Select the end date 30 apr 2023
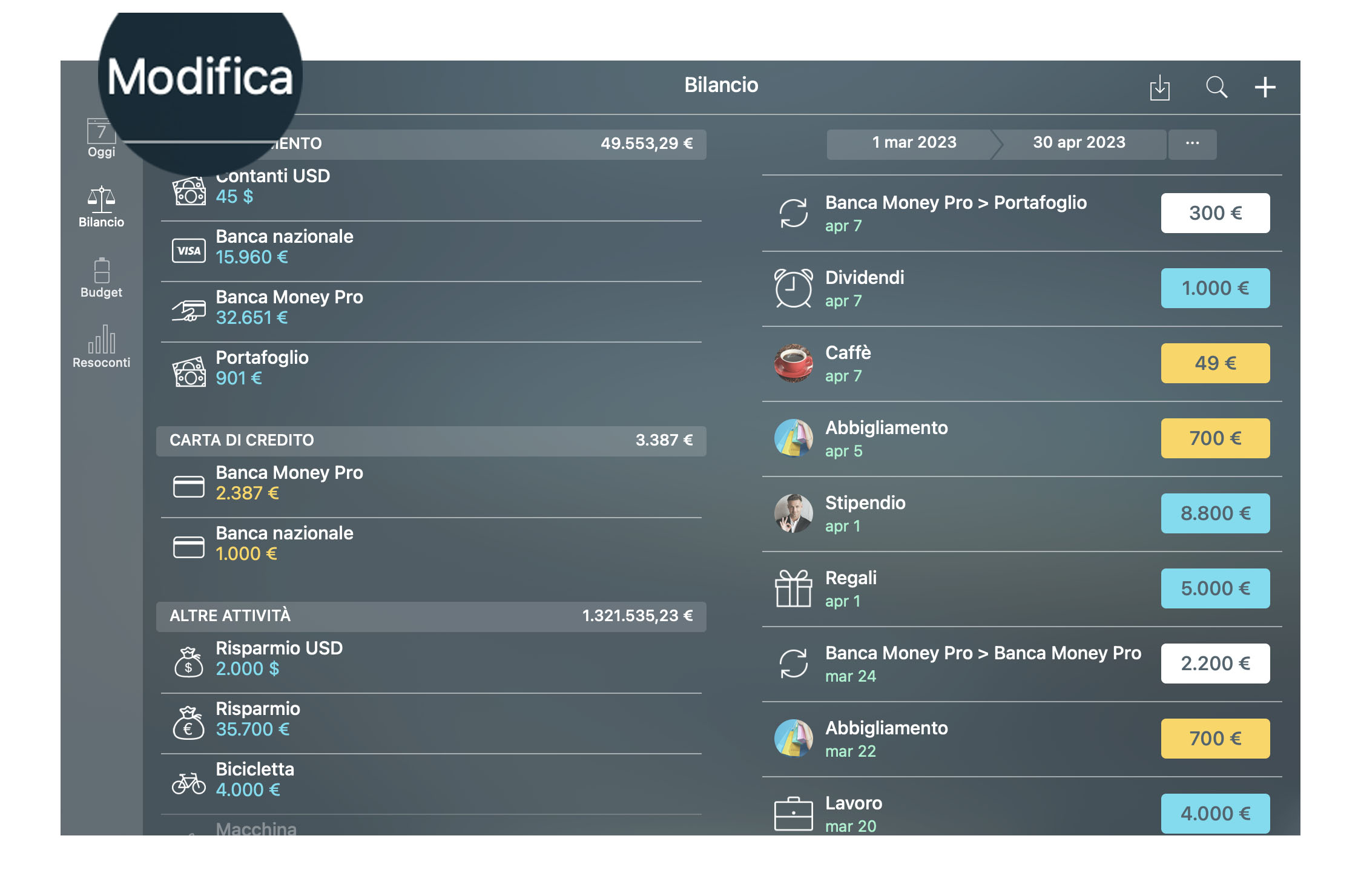 [x=1079, y=143]
